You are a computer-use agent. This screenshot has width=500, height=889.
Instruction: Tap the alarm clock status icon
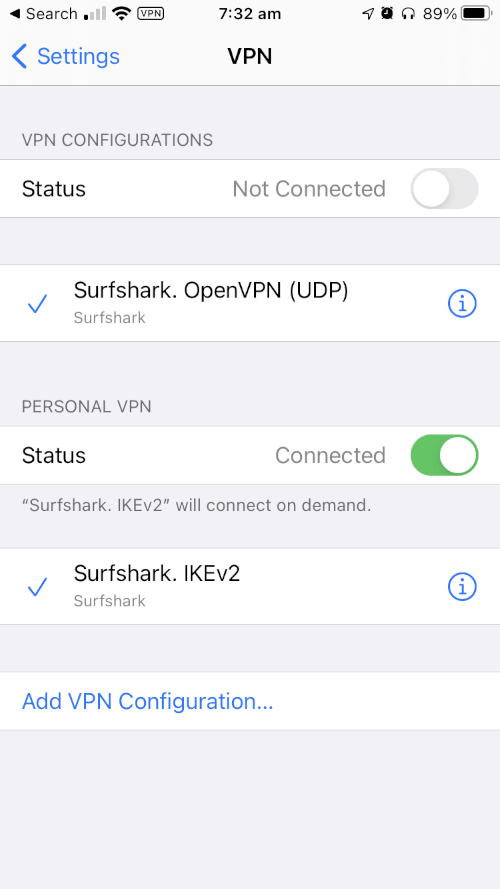coord(387,14)
